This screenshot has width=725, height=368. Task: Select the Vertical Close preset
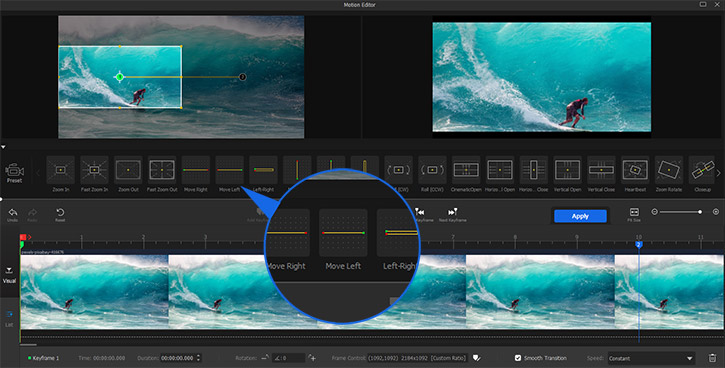pyautogui.click(x=601, y=170)
